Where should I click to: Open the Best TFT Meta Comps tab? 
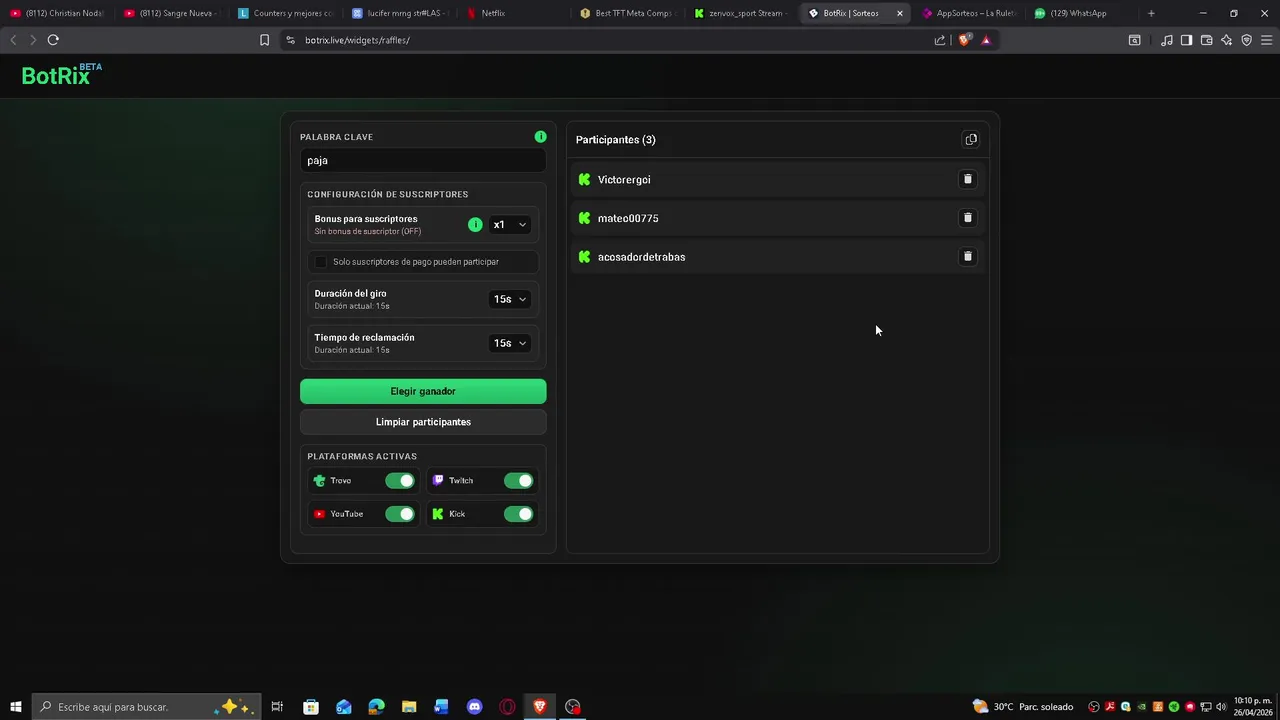pos(628,13)
